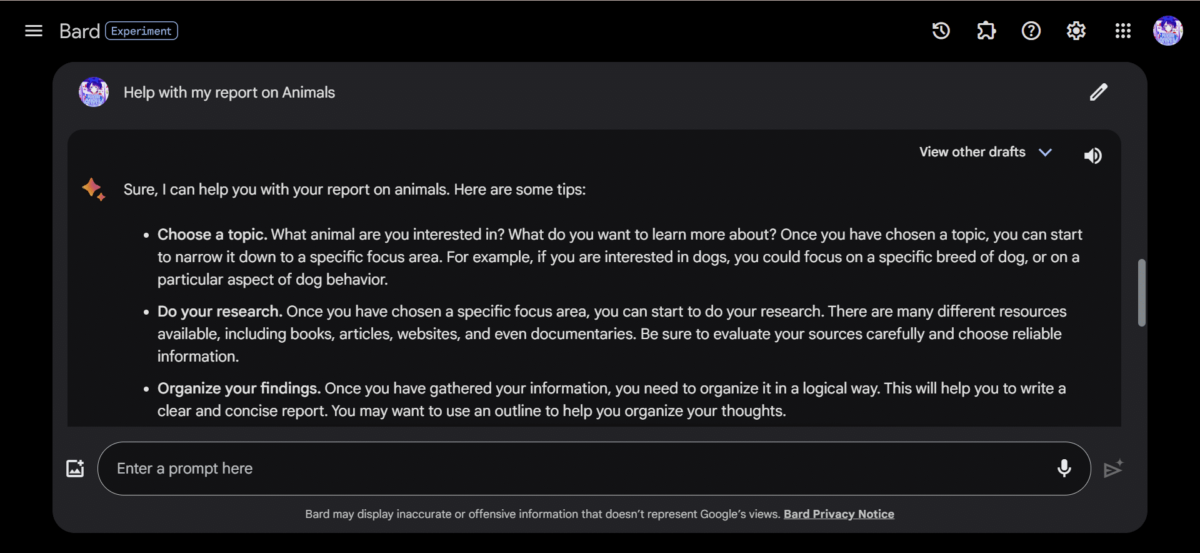Click the Bard logo text
This screenshot has width=1200, height=553.
tap(79, 31)
